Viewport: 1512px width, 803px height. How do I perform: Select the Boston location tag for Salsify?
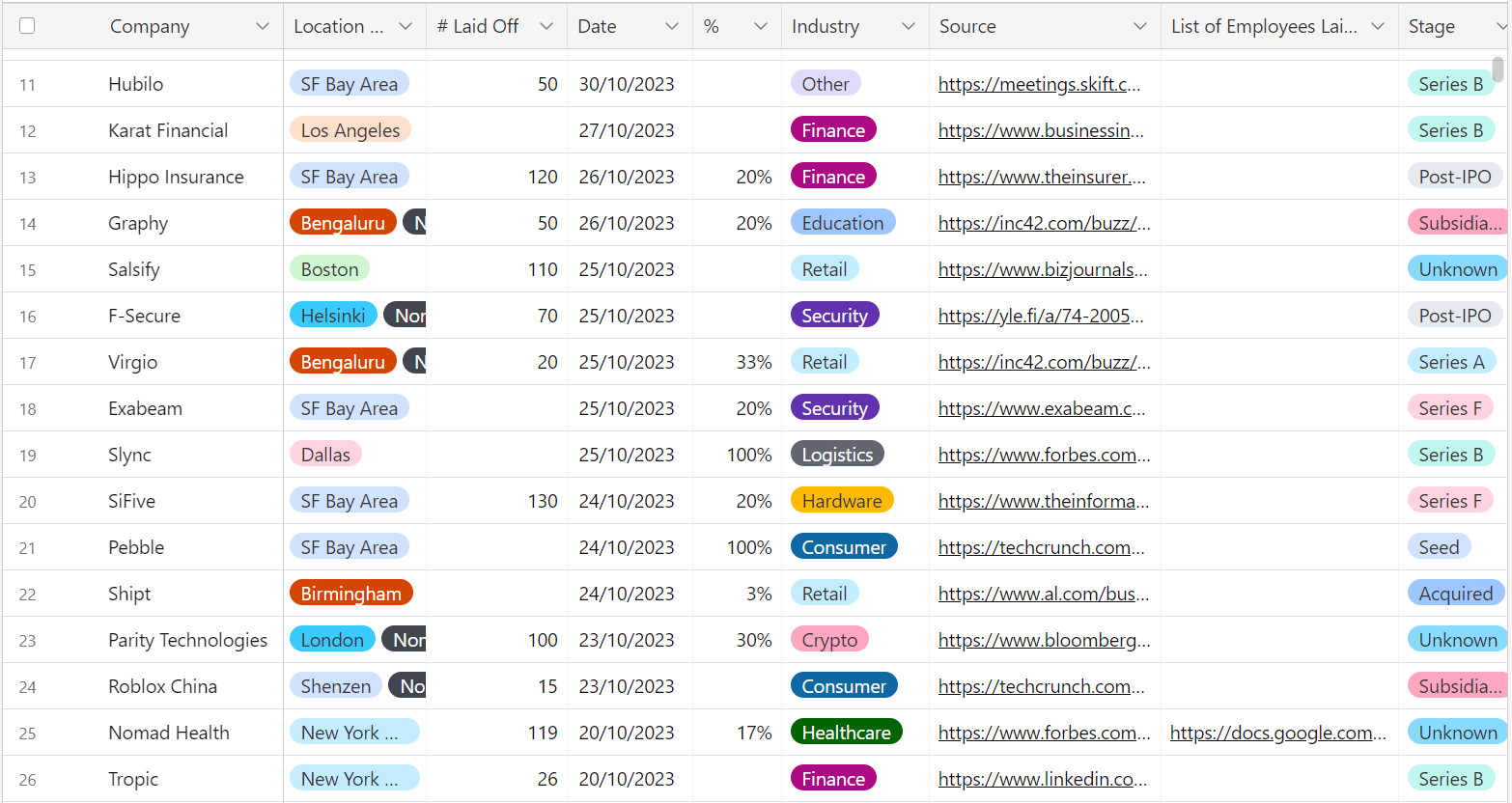[329, 269]
